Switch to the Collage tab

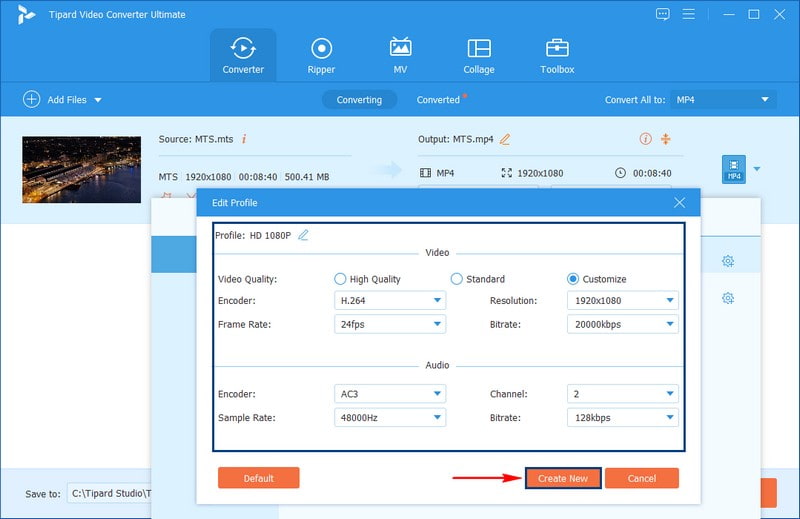click(479, 55)
